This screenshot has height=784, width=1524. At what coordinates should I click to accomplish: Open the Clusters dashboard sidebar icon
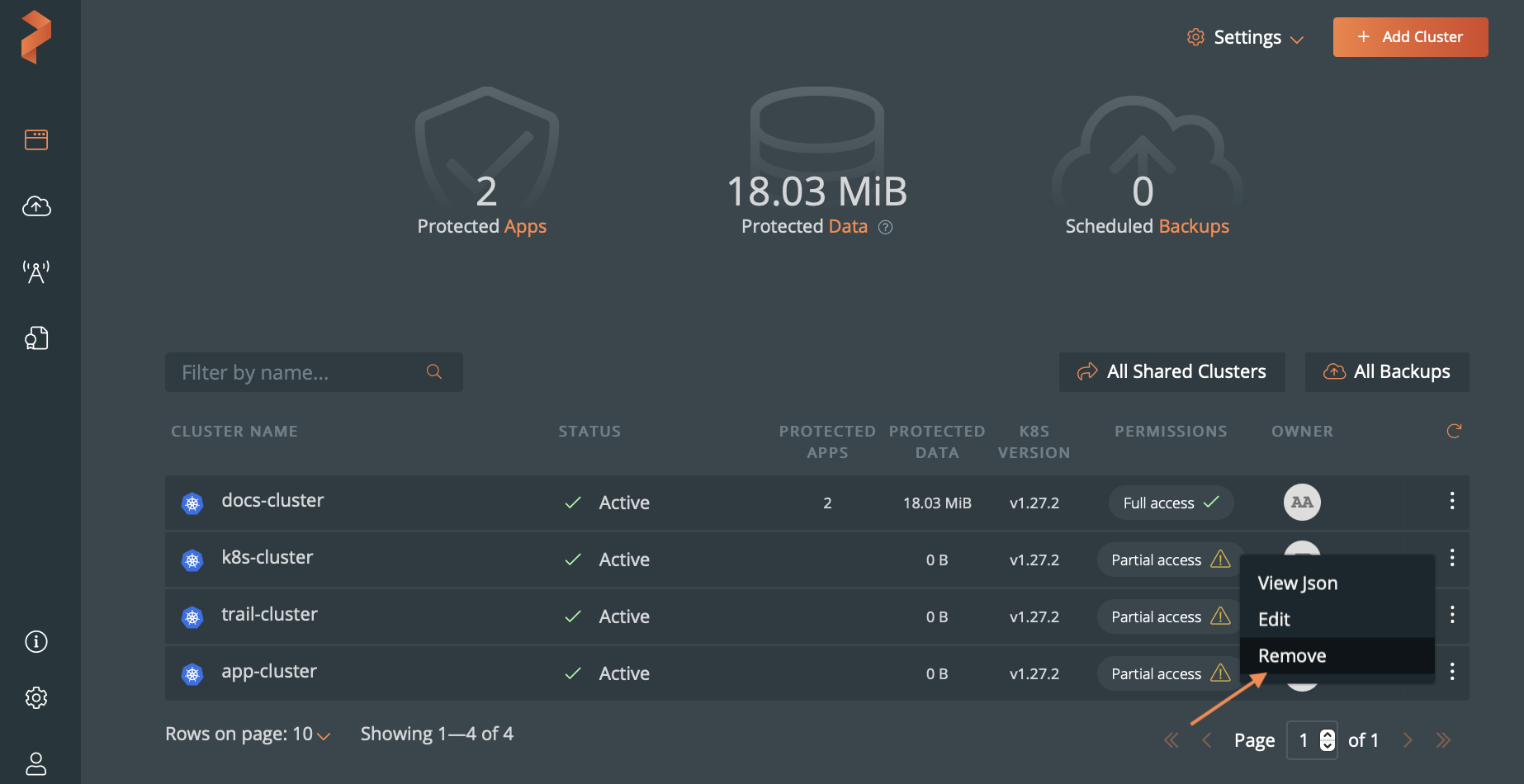pos(36,139)
